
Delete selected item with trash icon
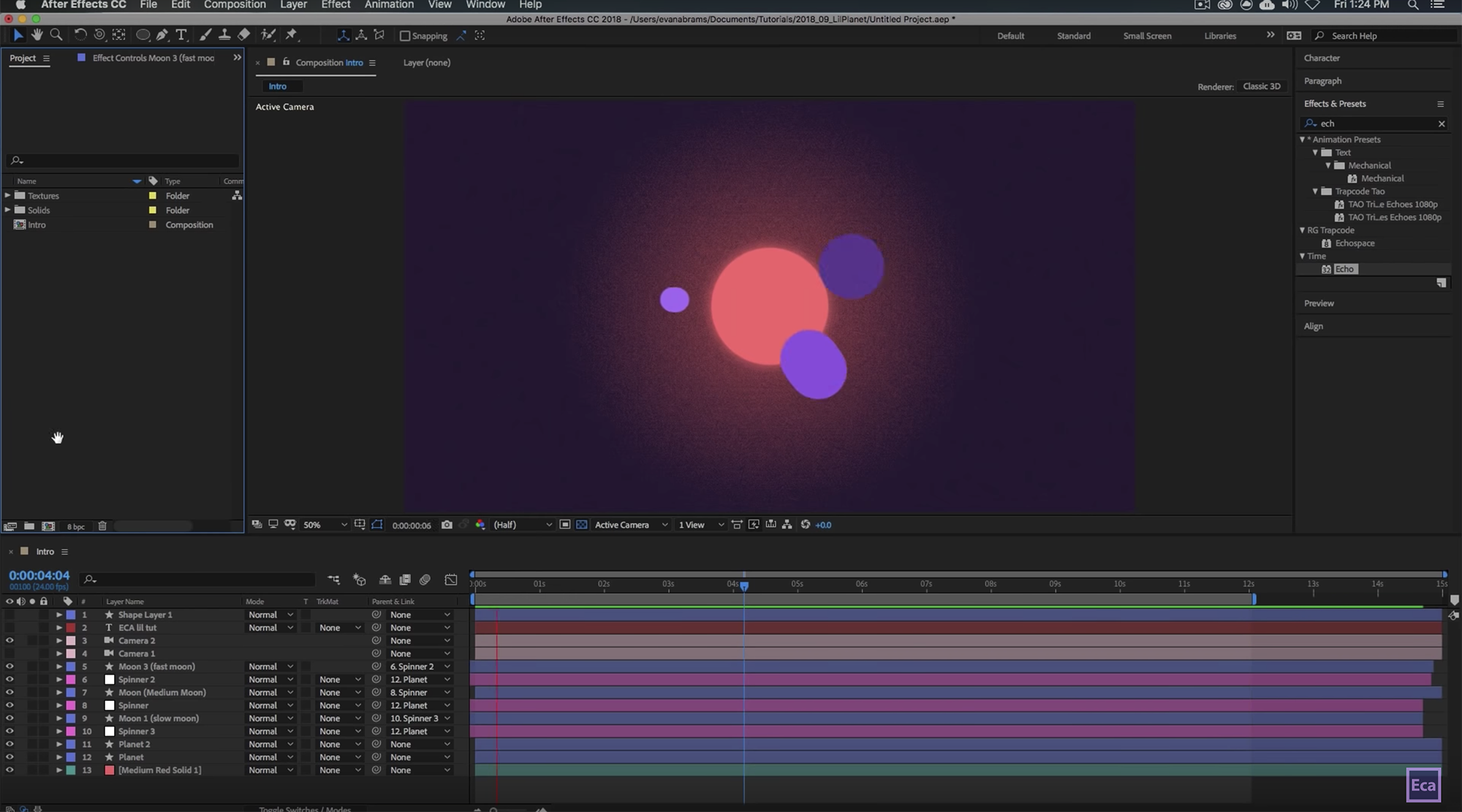[x=102, y=526]
